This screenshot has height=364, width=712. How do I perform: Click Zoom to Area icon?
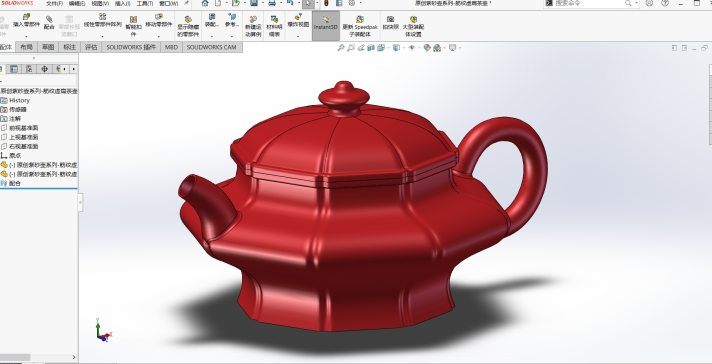click(351, 47)
